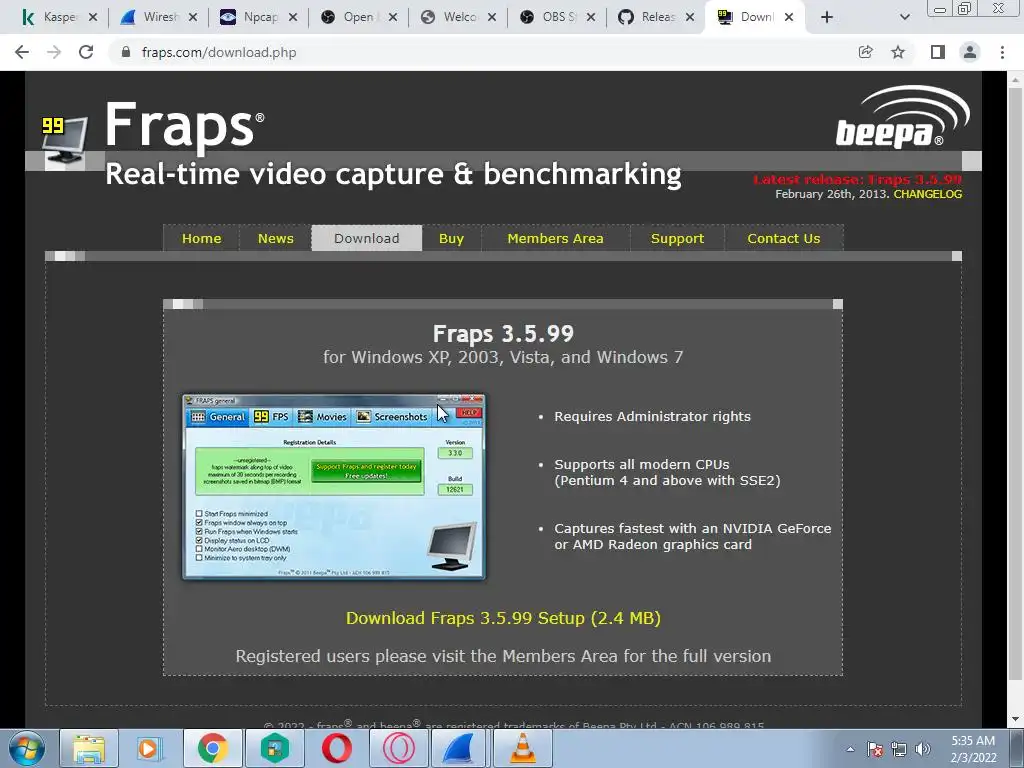Open the Windows Start menu
The width and height of the screenshot is (1024, 768).
pos(26,748)
